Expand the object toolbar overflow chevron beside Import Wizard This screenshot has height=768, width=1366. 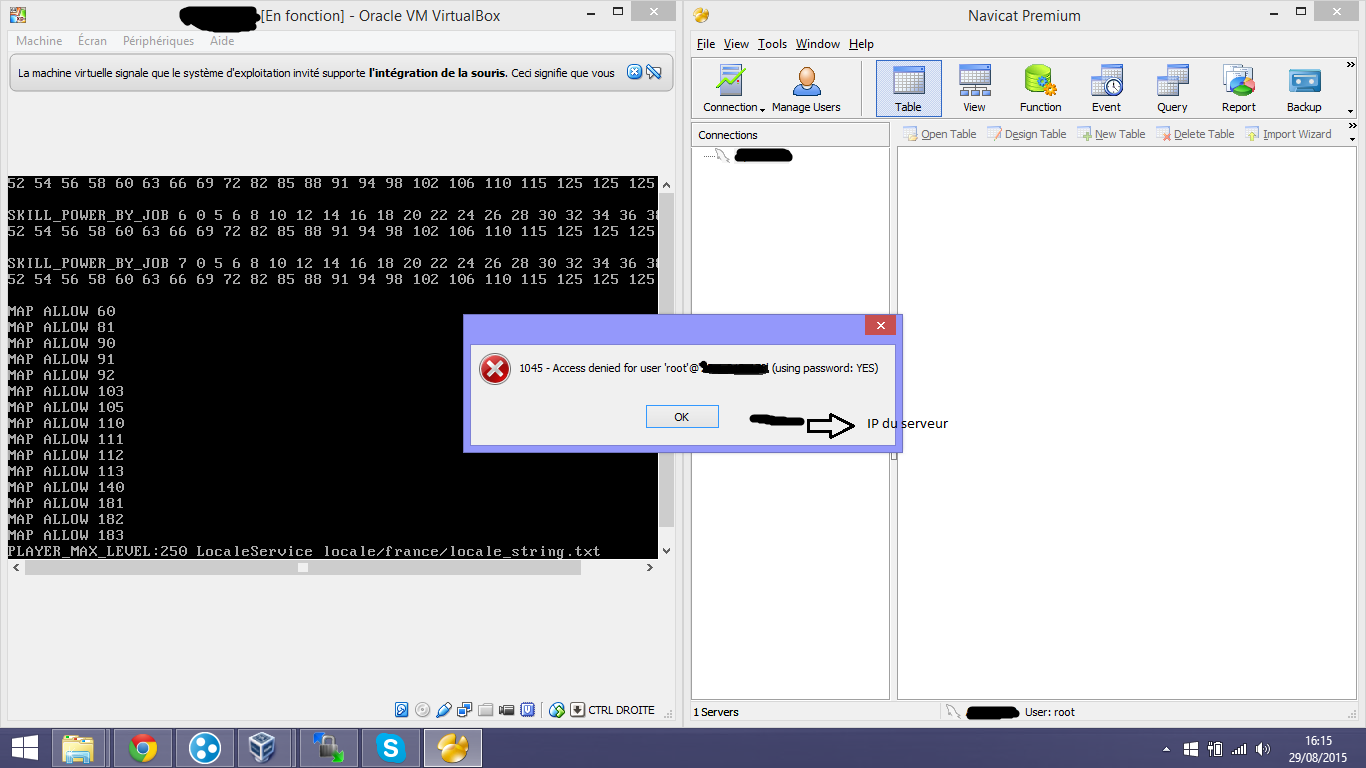[1352, 128]
